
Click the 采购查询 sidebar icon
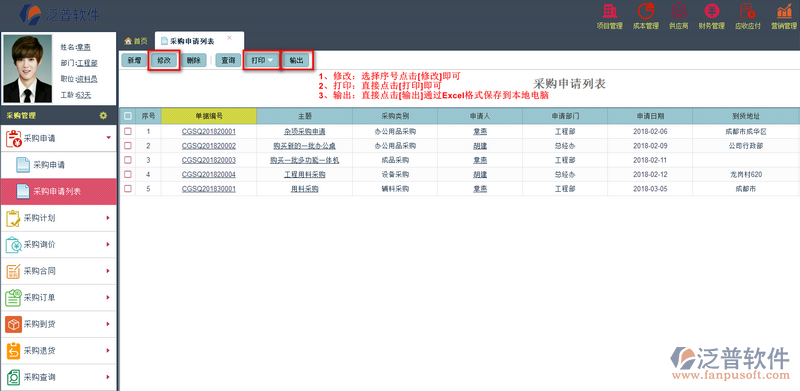click(13, 377)
